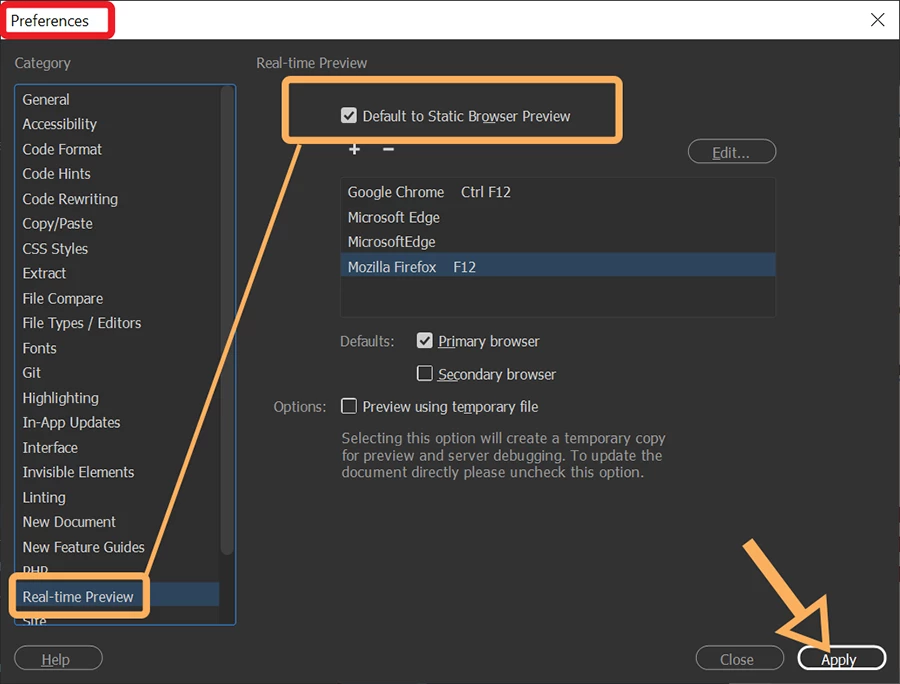Viewport: 900px width, 684px height.
Task: Apply the preference changes
Action: point(841,659)
